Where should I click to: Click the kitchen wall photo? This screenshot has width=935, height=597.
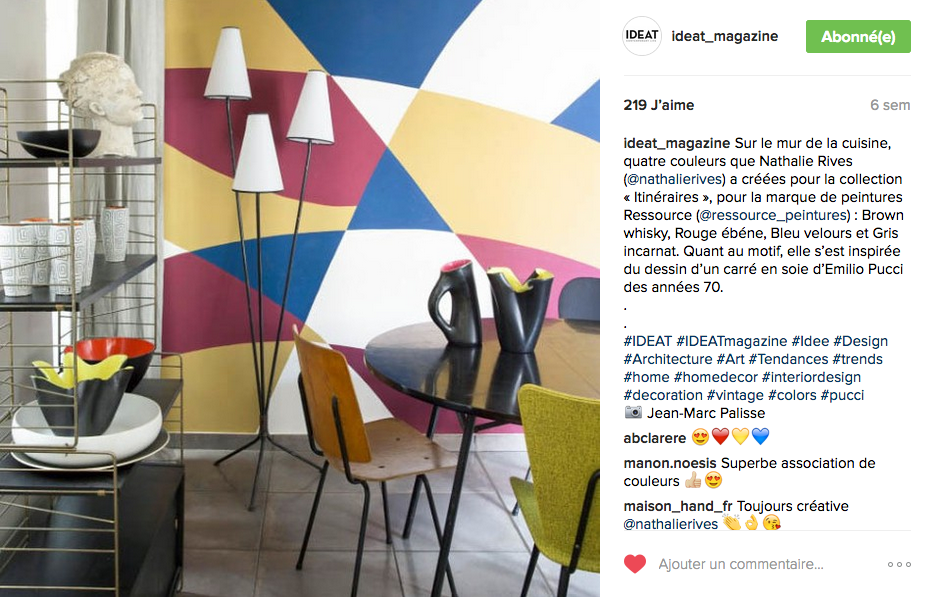coord(300,298)
